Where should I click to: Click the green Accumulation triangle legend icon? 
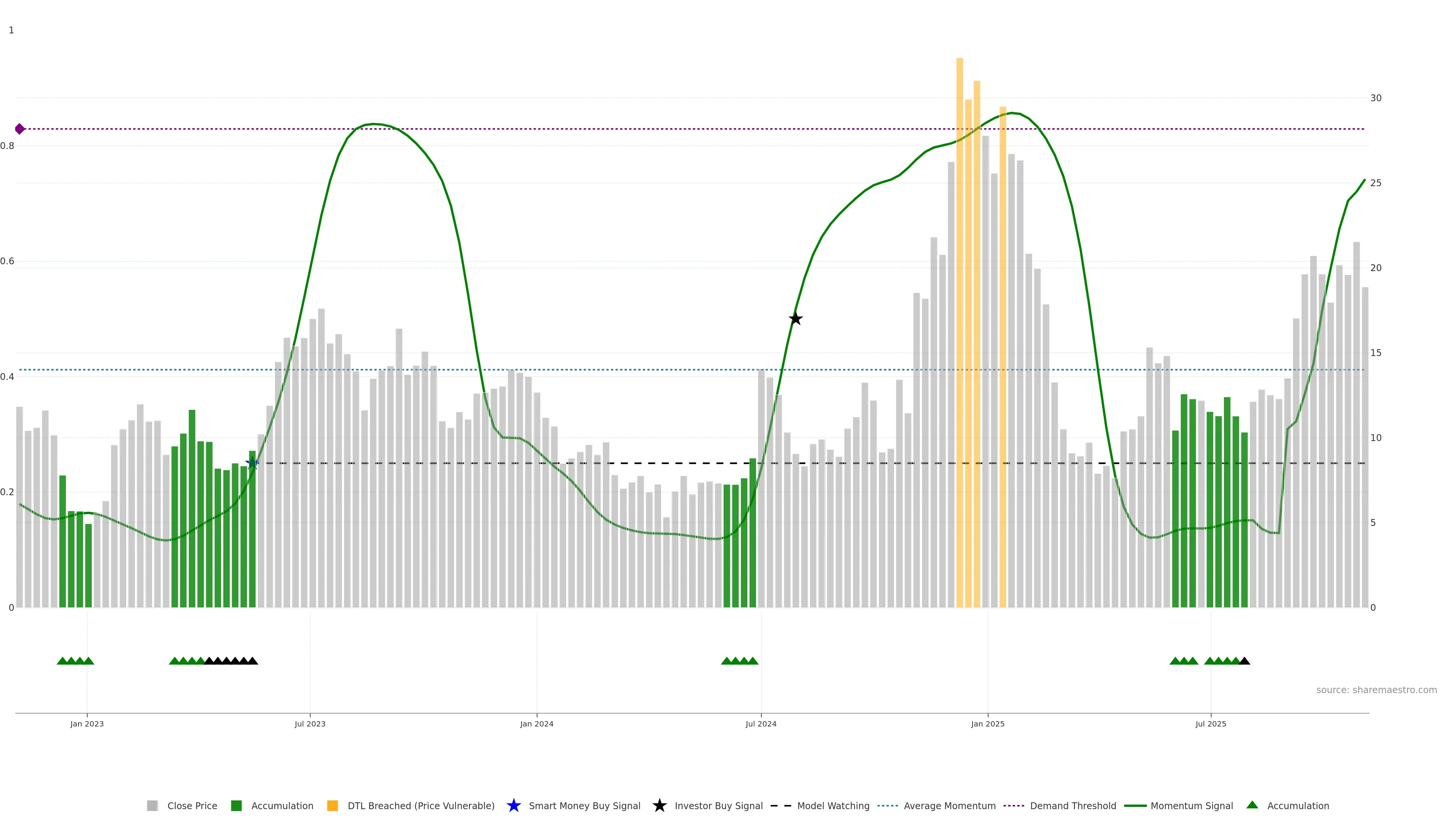1252,805
